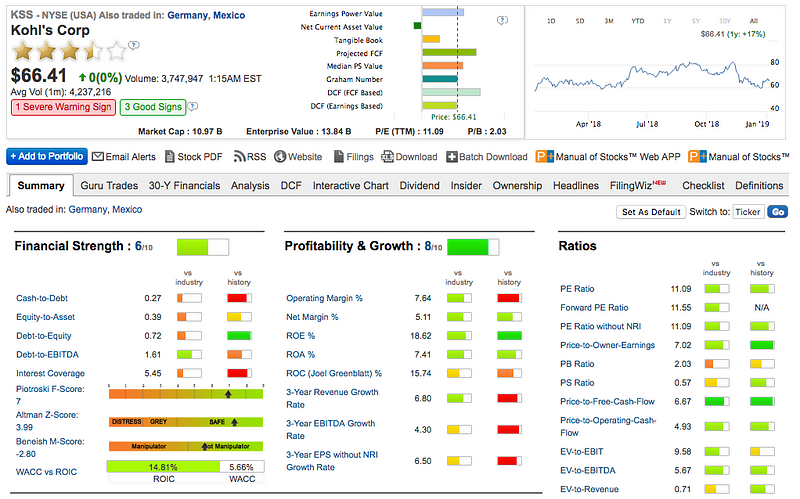Screen dimensions: 800x499
Task: Click the one-year price chart
Action: (x=652, y=79)
